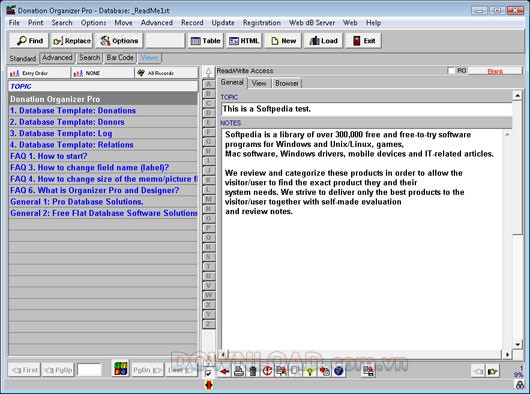The height and width of the screenshot is (394, 530).
Task: Select 'General 1: Pro Database Solutions.' row
Action: [103, 202]
